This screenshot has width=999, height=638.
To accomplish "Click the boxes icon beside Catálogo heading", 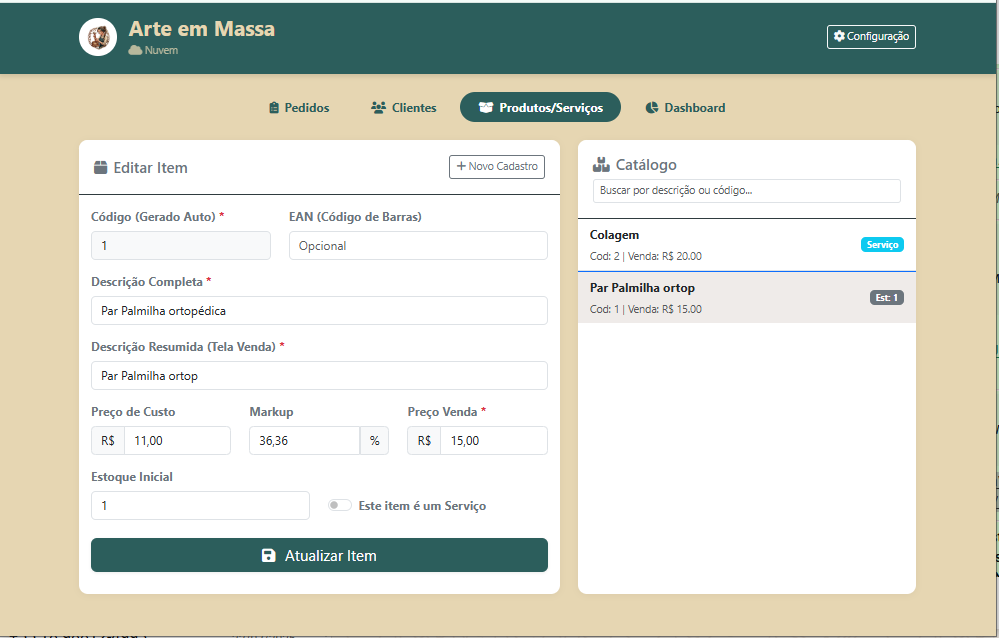I will point(601,165).
